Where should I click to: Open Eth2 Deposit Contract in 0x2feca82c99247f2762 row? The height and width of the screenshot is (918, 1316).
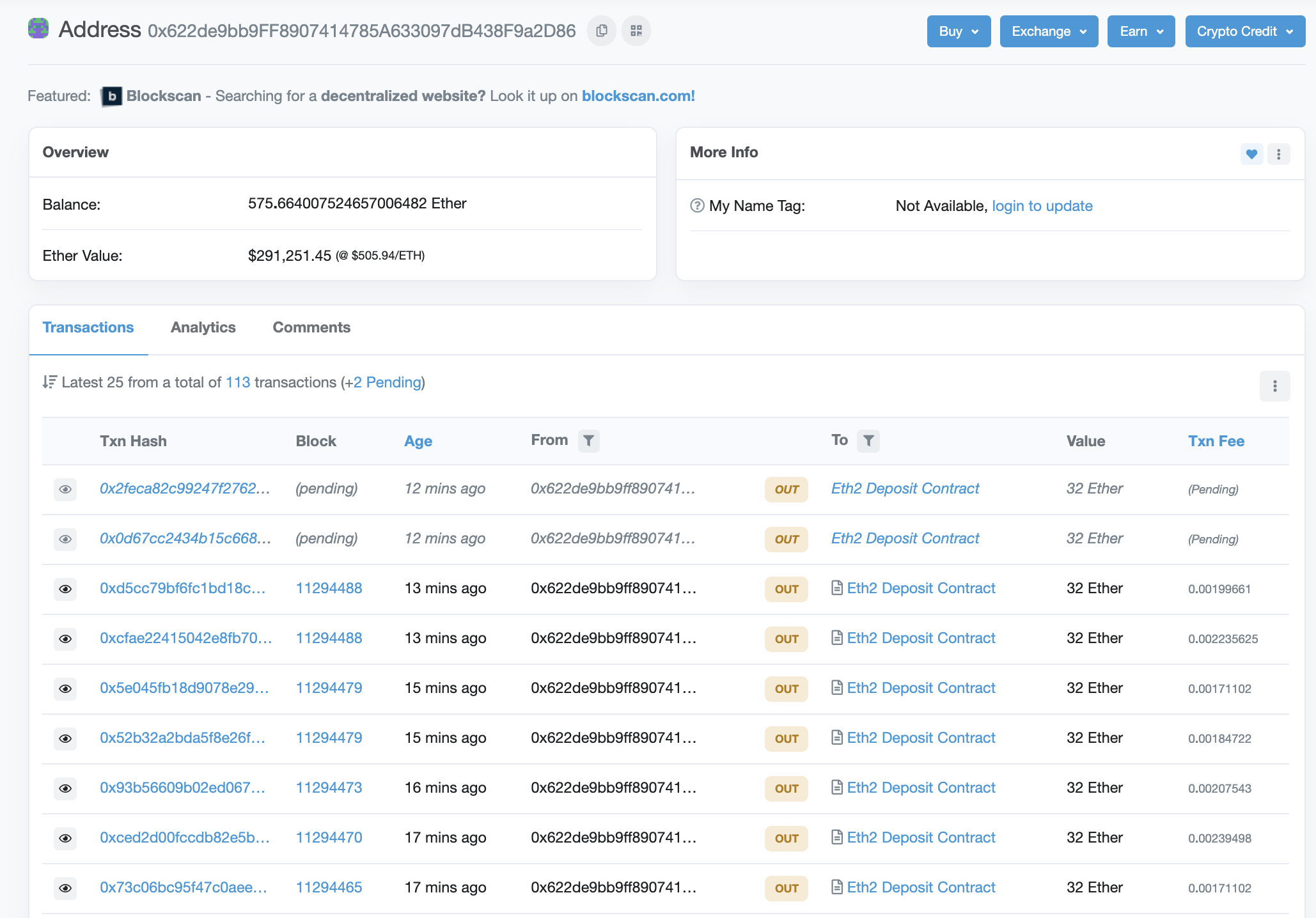coord(905,488)
